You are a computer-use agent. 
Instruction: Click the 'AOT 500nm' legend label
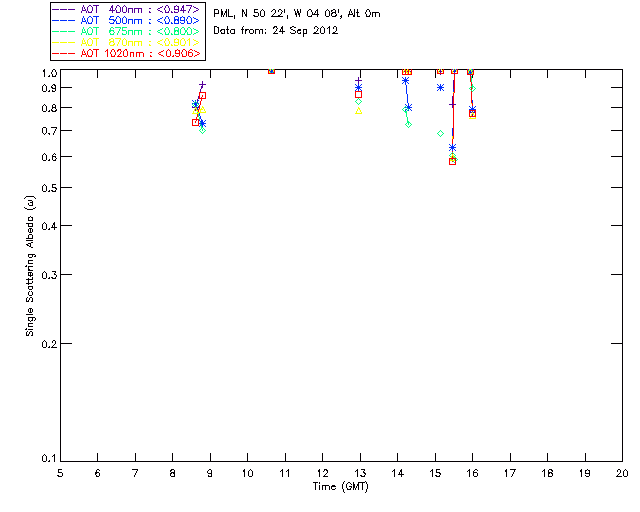click(x=111, y=20)
